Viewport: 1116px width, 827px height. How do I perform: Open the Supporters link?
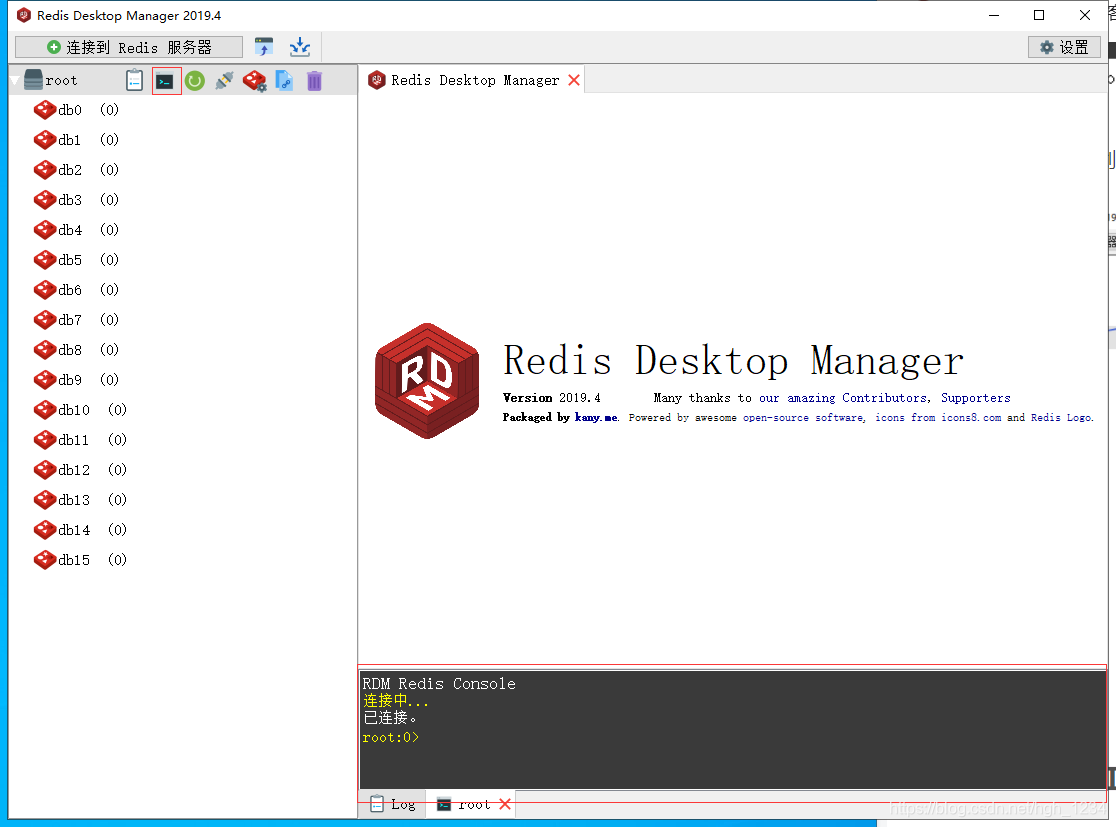pos(975,398)
